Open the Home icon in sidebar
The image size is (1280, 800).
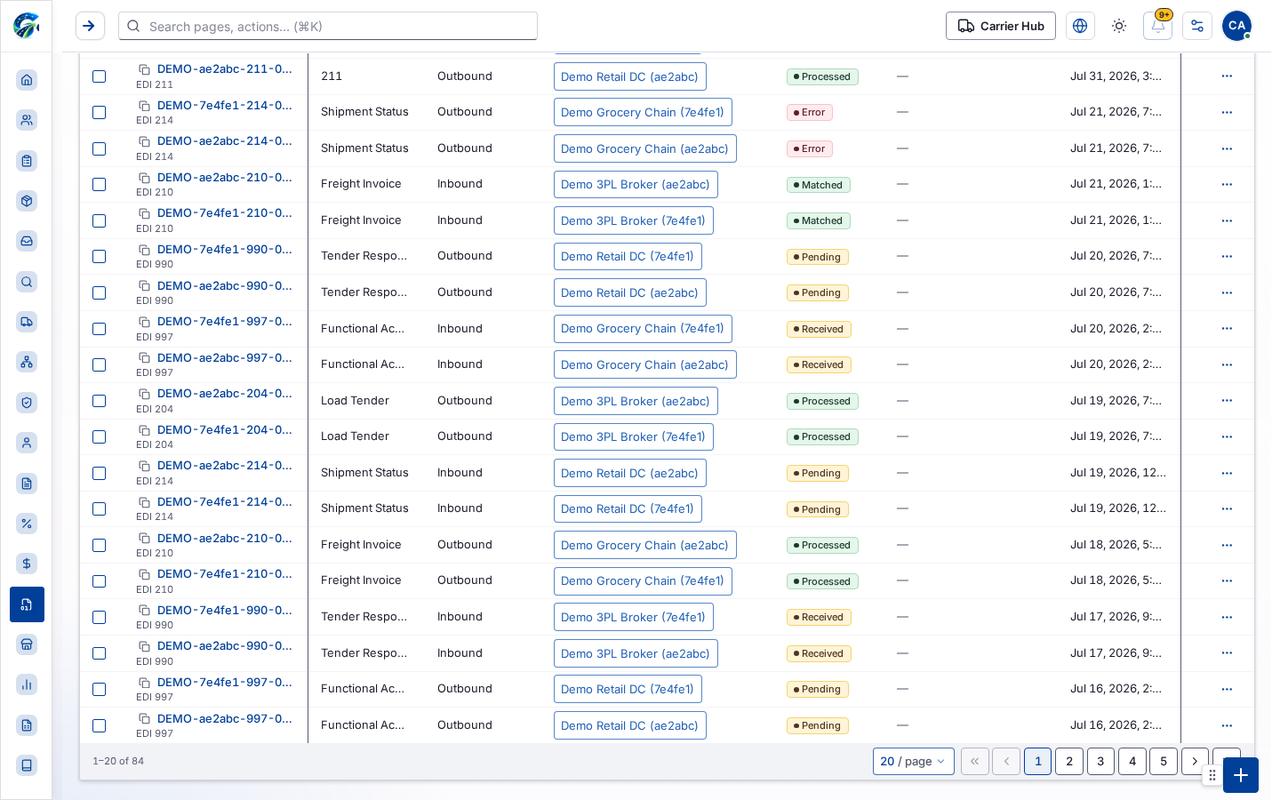pos(27,80)
